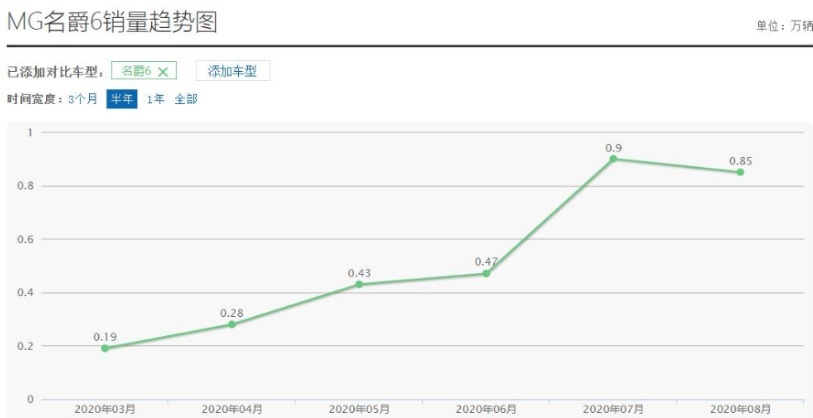This screenshot has width=813, height=418.
Task: Click the 时间宽度 label
Action: tap(36, 99)
